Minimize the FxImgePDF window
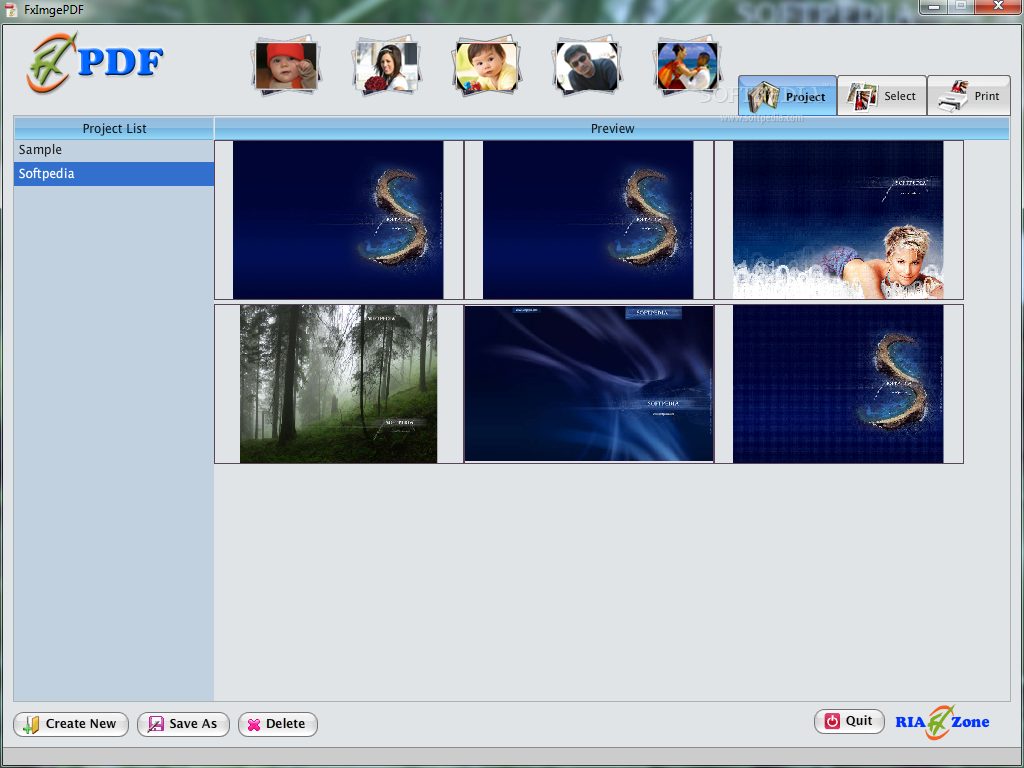 [x=934, y=7]
